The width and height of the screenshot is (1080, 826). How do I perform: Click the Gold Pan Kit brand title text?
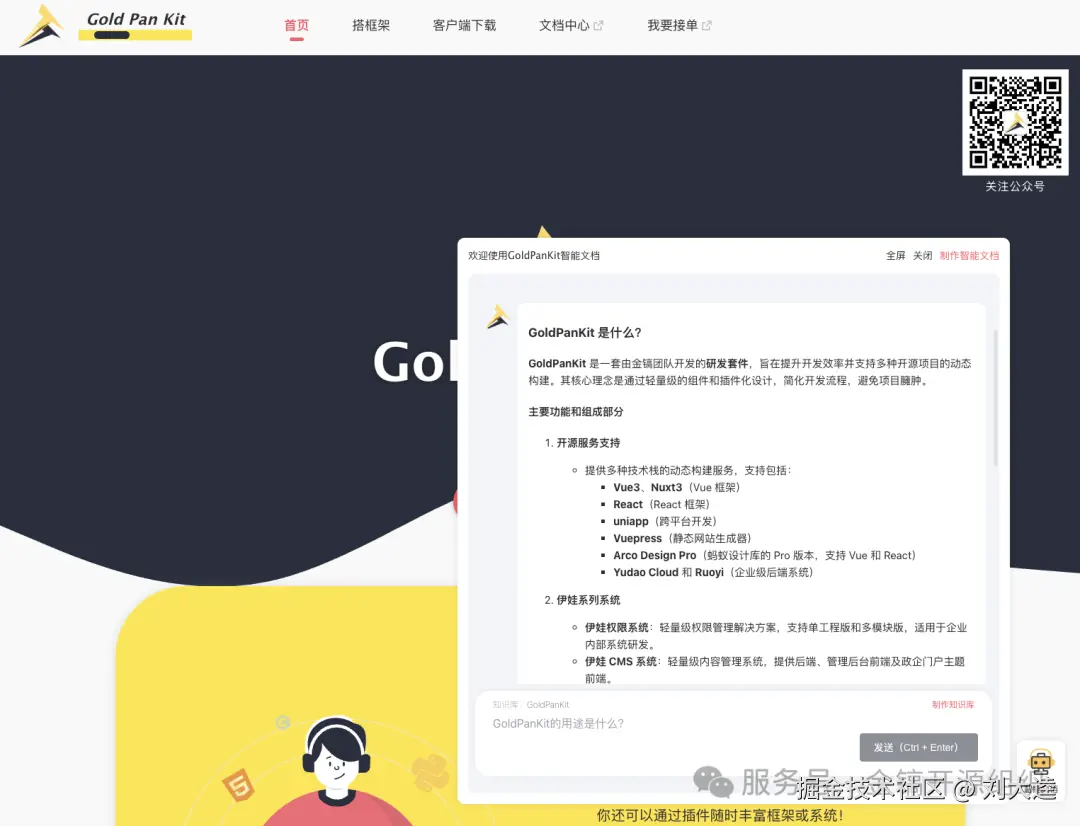point(136,19)
